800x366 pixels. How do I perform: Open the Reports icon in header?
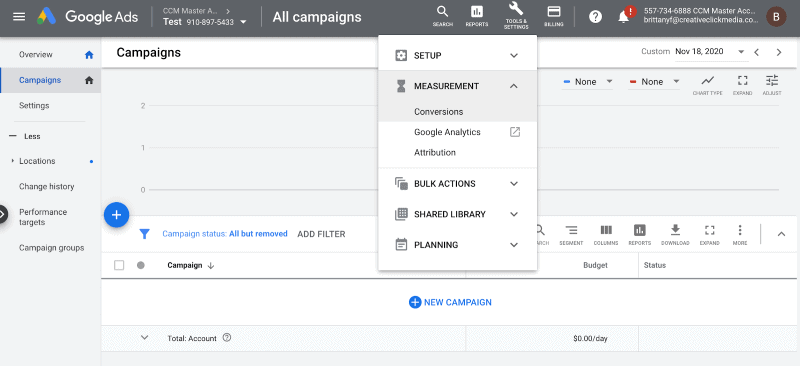coord(477,16)
